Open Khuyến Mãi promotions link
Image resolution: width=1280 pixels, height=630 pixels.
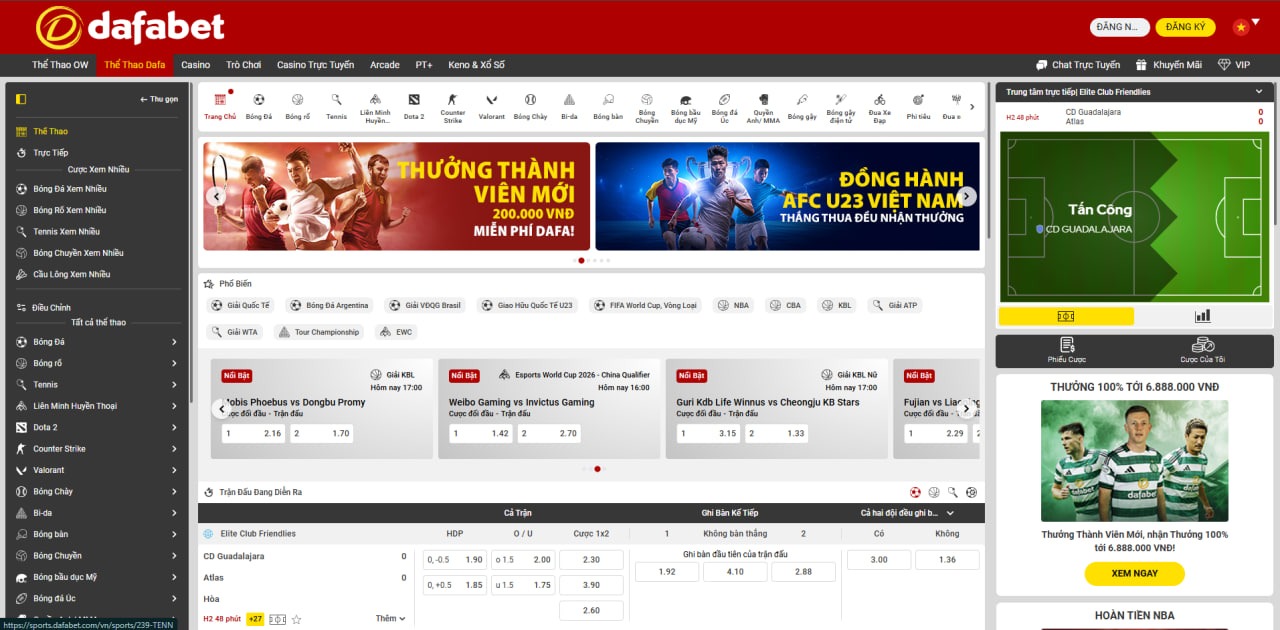(1168, 65)
